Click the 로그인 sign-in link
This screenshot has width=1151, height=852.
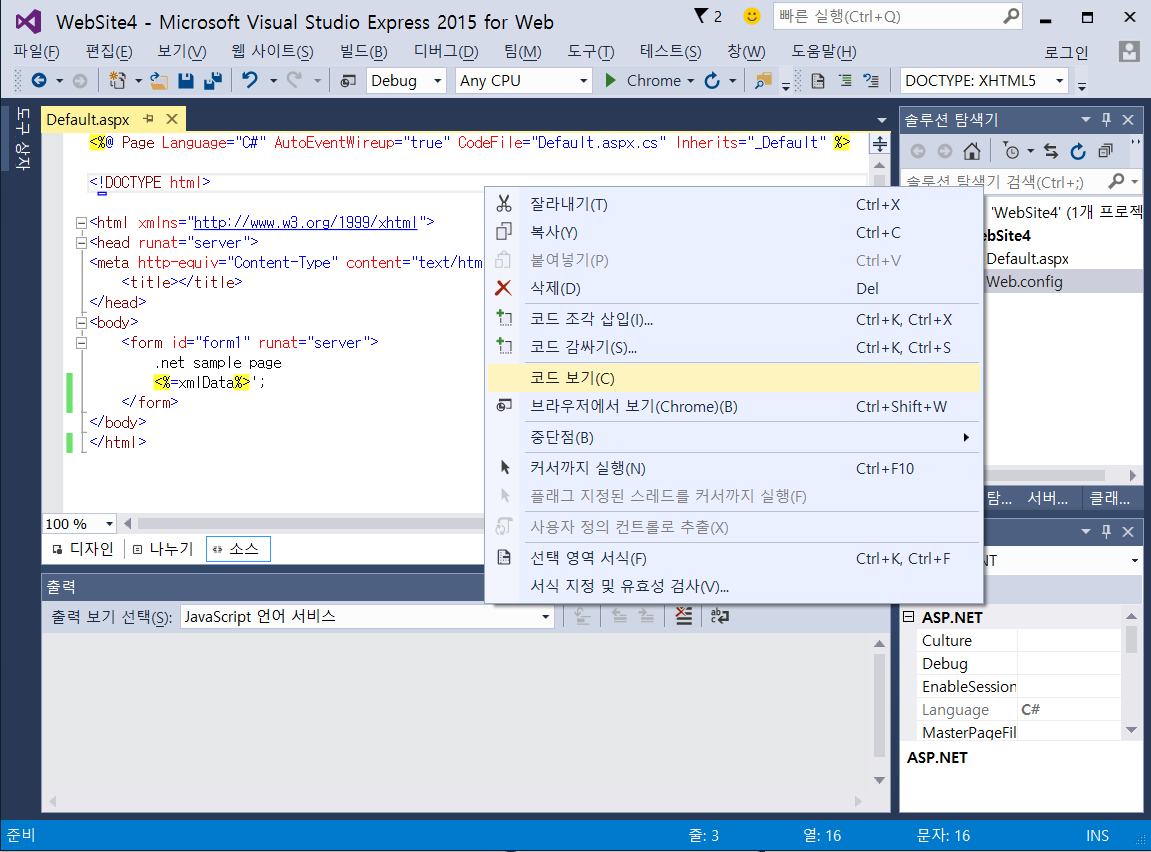click(1066, 52)
